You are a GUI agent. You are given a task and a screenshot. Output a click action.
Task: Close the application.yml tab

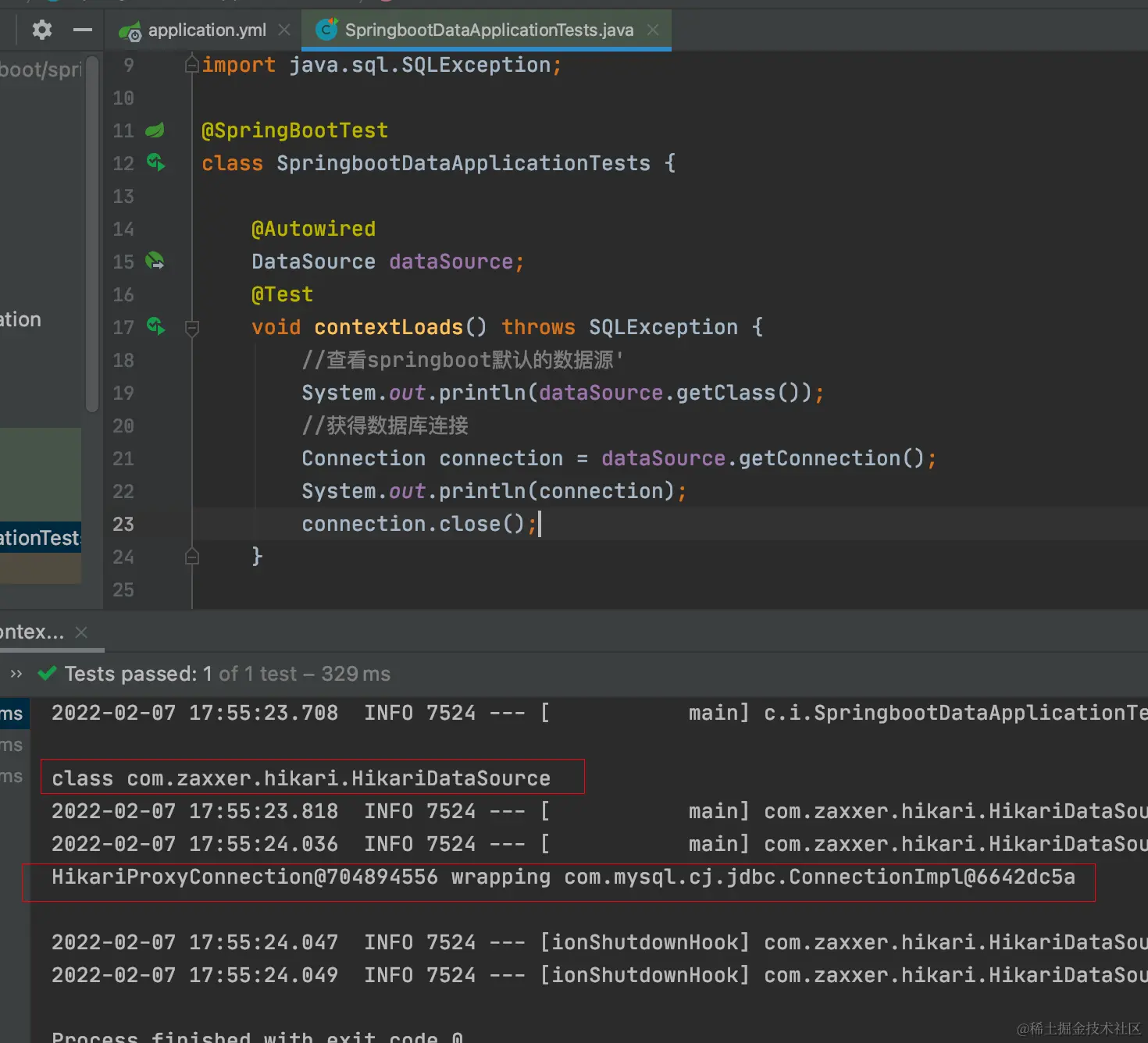284,30
